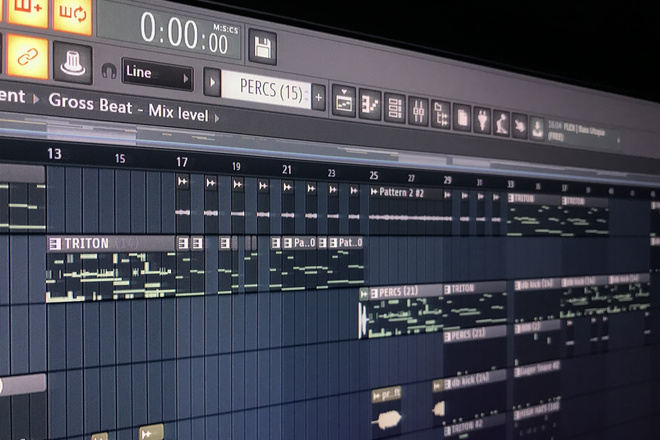Select the Pat..0 pattern clip
This screenshot has height=440, width=660.
pos(346,261)
